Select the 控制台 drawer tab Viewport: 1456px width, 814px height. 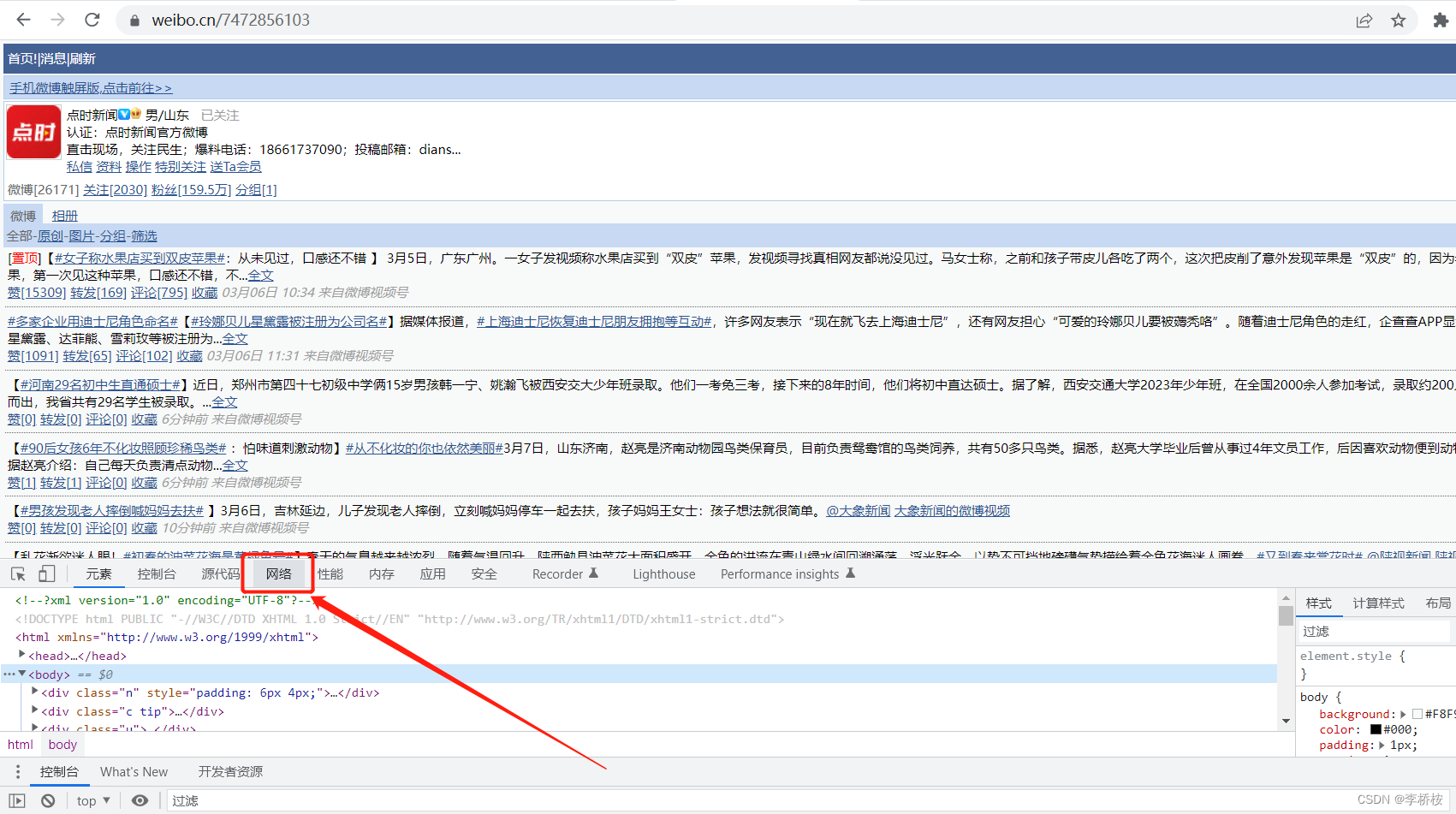[59, 772]
